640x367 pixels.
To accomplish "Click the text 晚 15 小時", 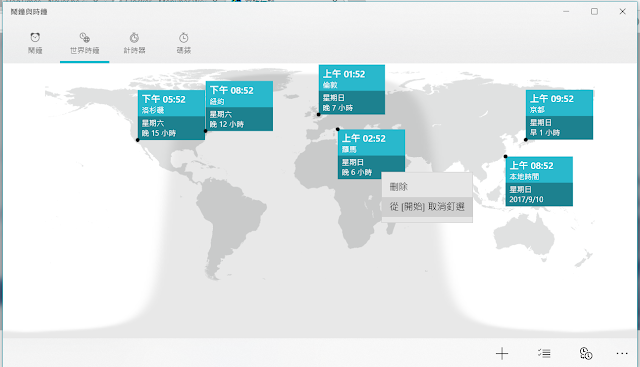I will pos(159,133).
